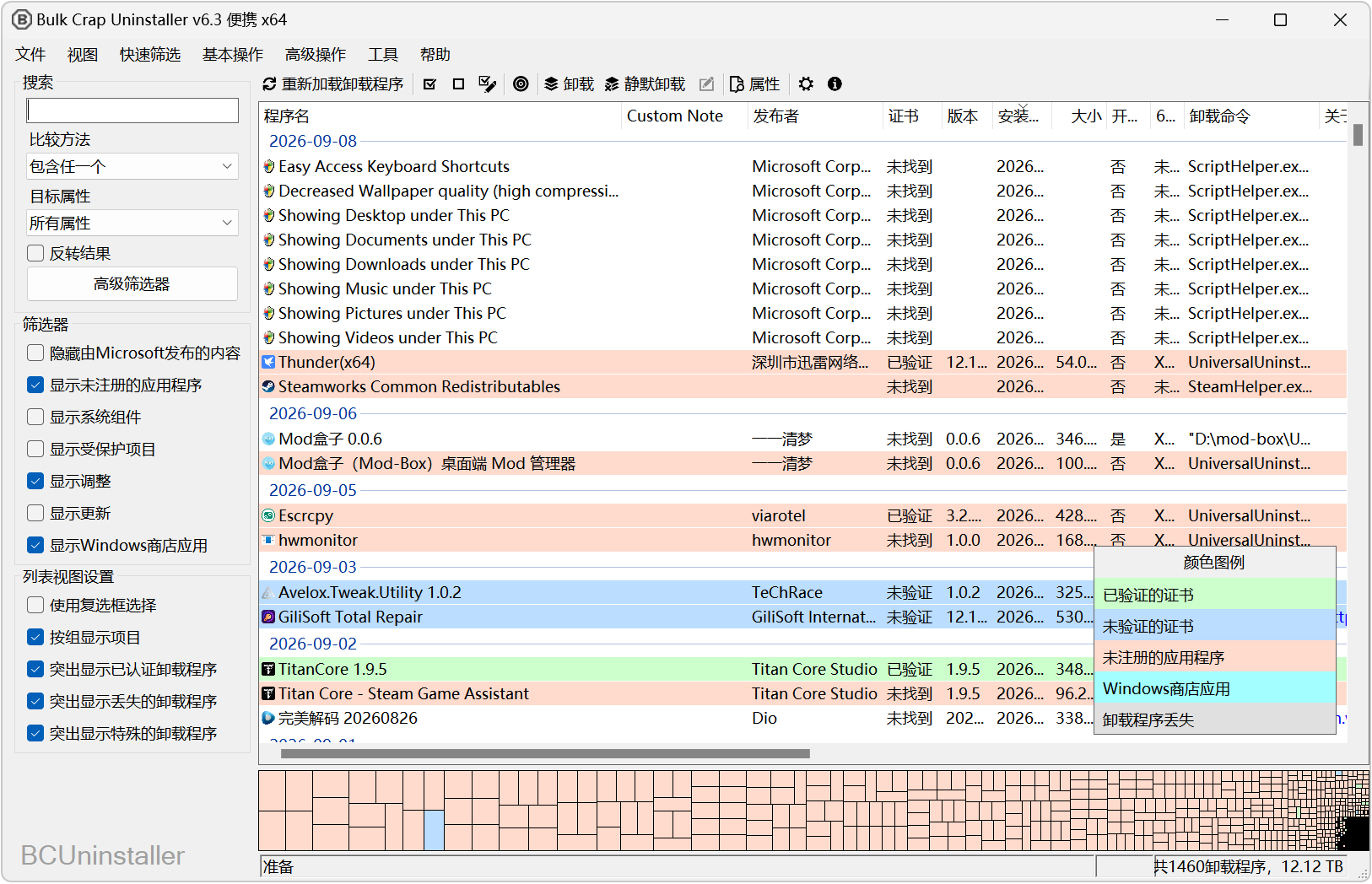Image resolution: width=1372 pixels, height=884 pixels.
Task: Click the 已验证的证书 green legend swatch
Action: (1215, 596)
